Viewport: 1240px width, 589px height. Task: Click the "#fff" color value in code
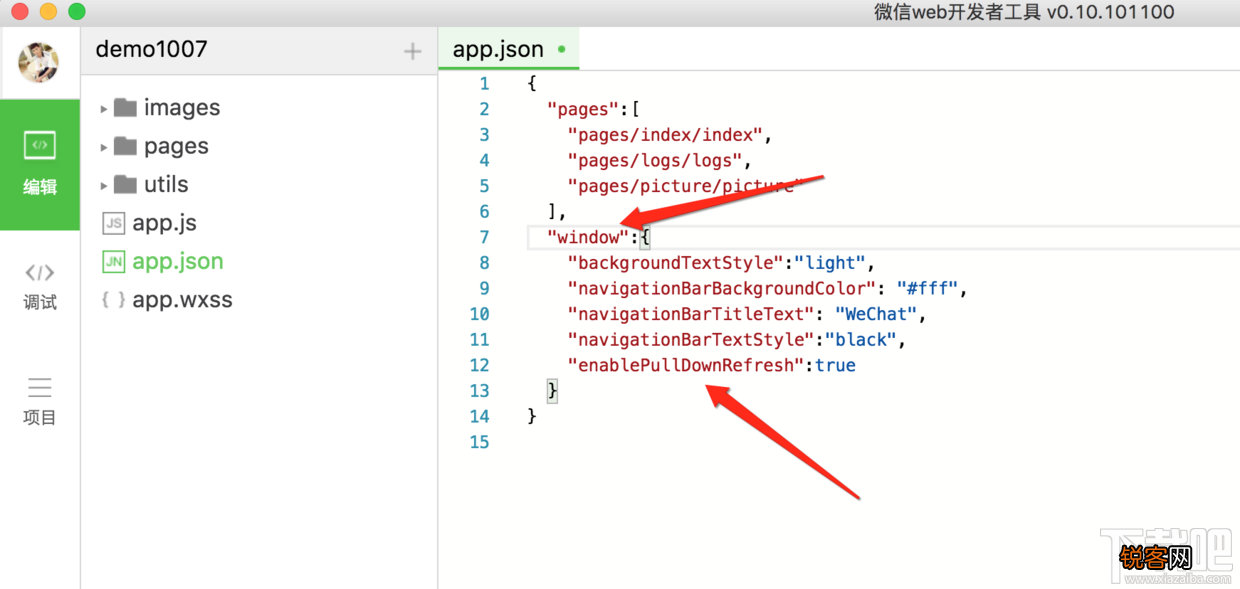pyautogui.click(x=927, y=289)
